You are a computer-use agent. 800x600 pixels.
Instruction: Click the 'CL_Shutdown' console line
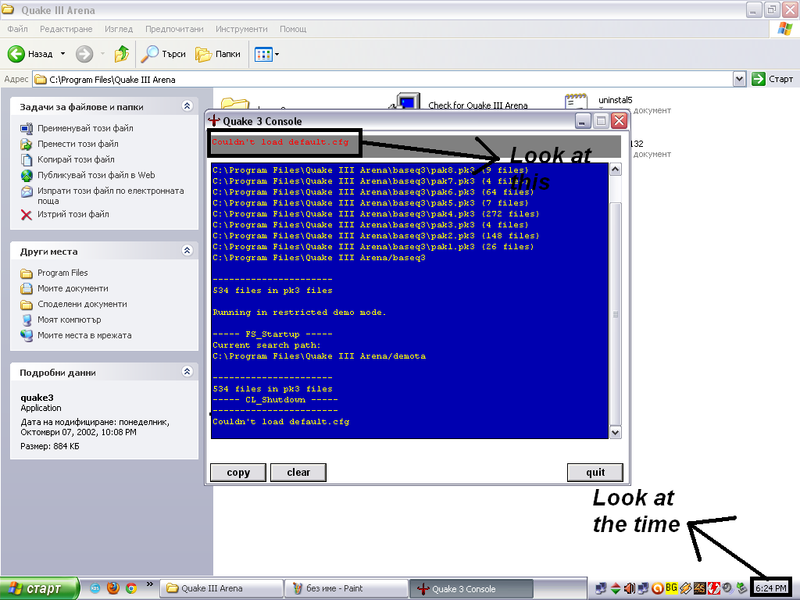(x=276, y=399)
